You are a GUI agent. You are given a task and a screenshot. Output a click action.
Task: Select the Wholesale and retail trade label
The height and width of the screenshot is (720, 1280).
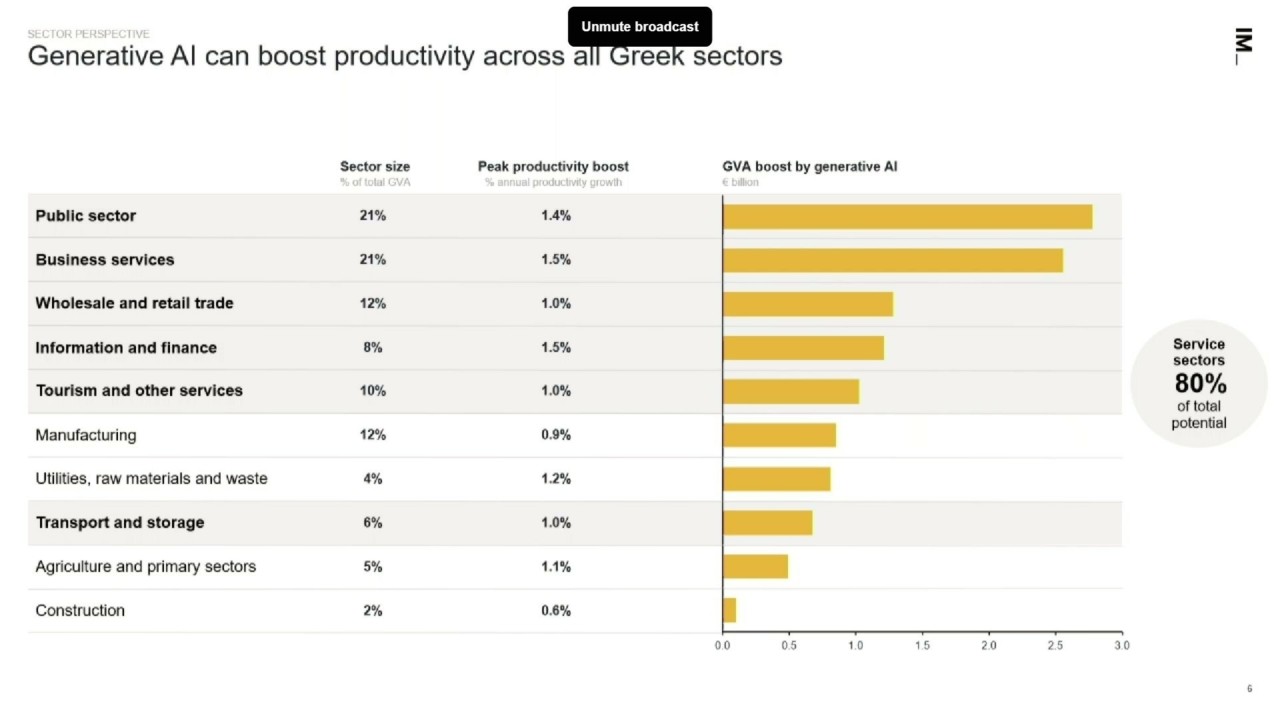click(134, 303)
